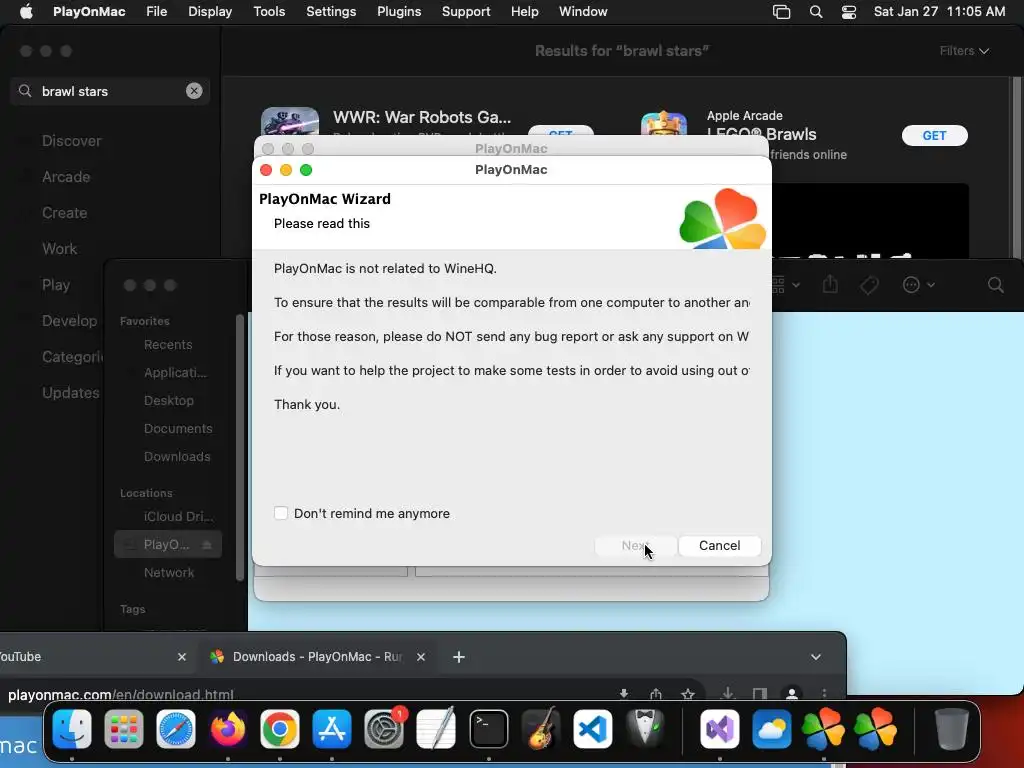Click the Stage Manager menu bar icon
Viewport: 1024px width, 768px height.
781,12
